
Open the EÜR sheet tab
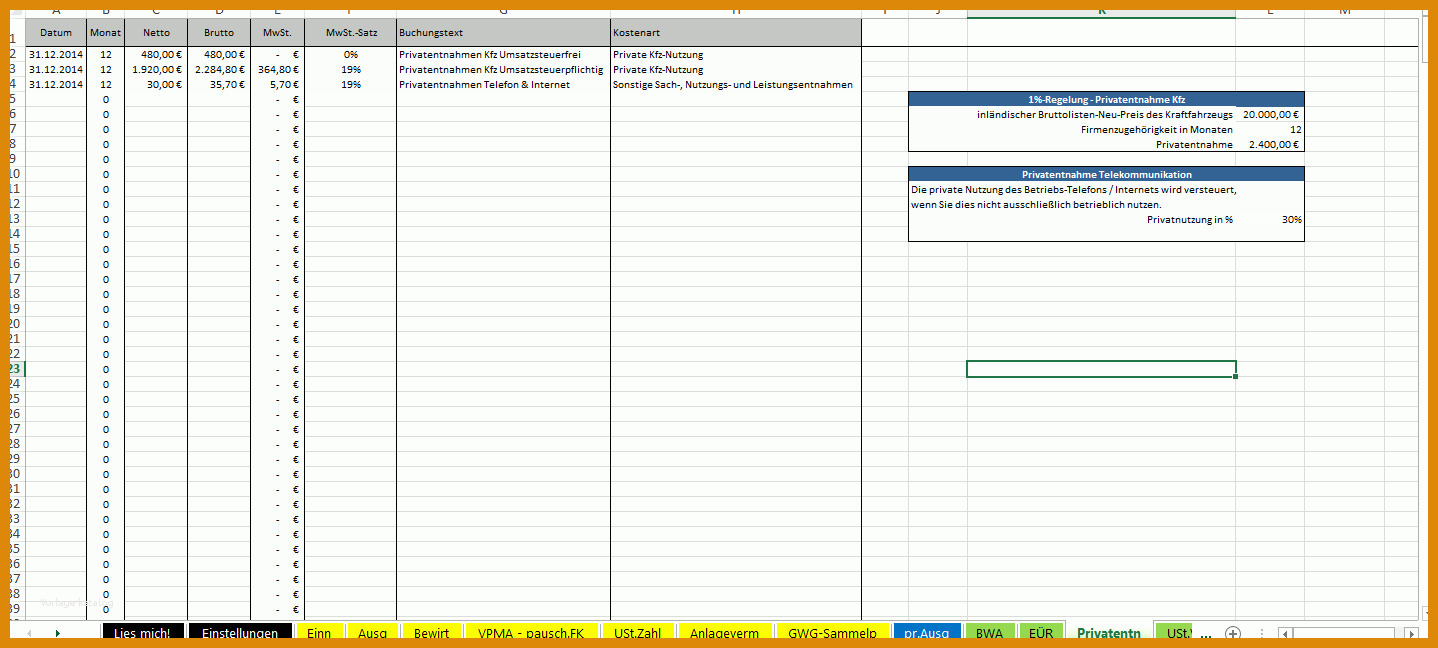(1040, 633)
